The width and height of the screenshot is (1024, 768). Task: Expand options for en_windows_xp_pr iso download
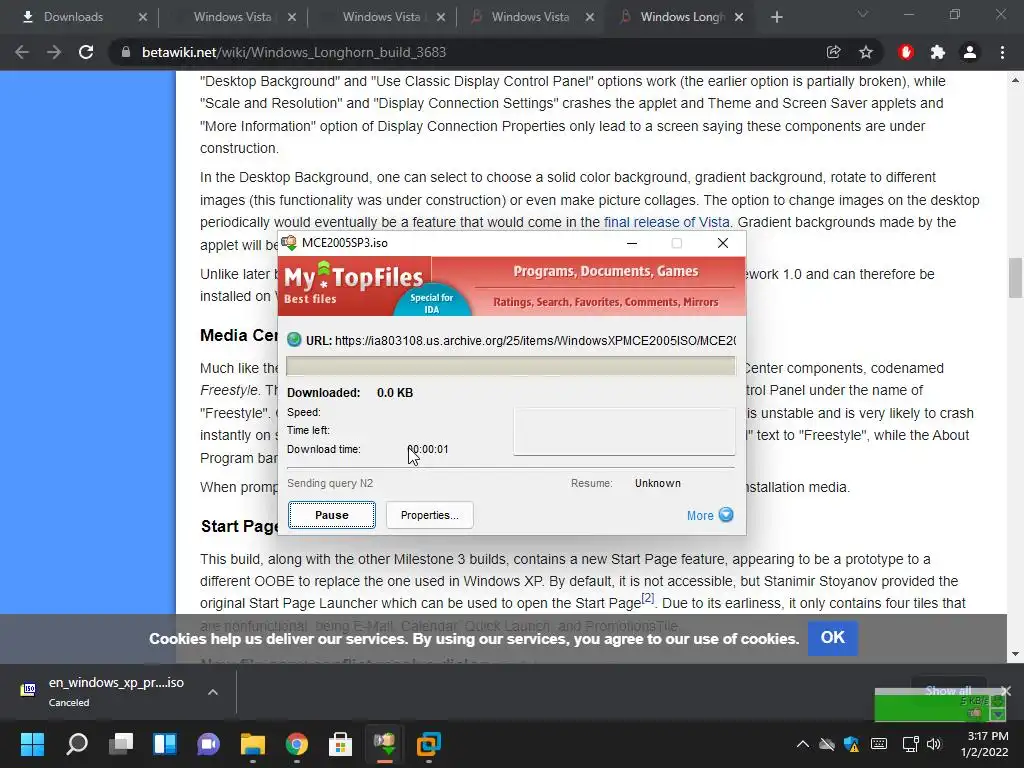coord(213,692)
